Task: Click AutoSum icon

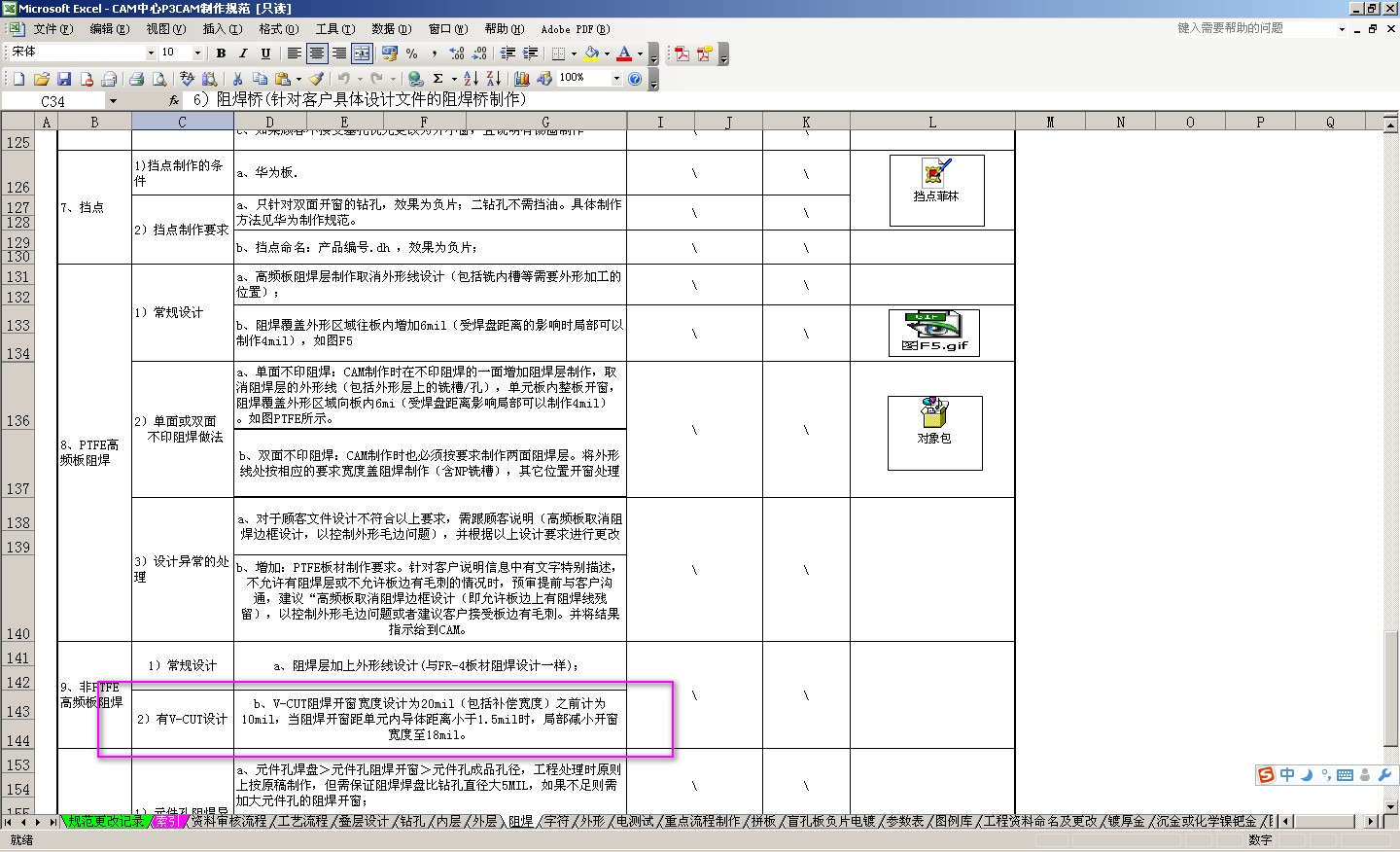Action: [x=437, y=79]
